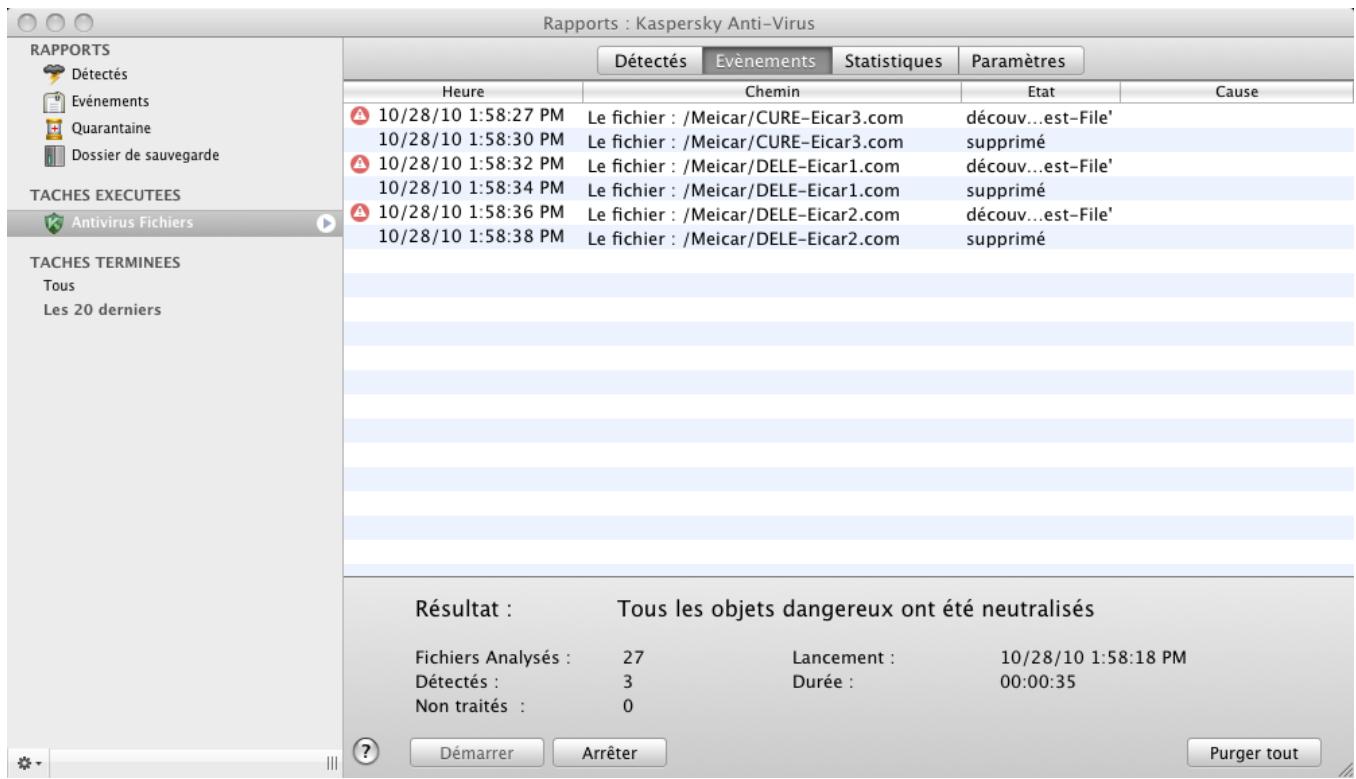Click DELE-Eicar1.com path in 1:58:34 row
The width and height of the screenshot is (1356, 779).
pyautogui.click(x=744, y=190)
